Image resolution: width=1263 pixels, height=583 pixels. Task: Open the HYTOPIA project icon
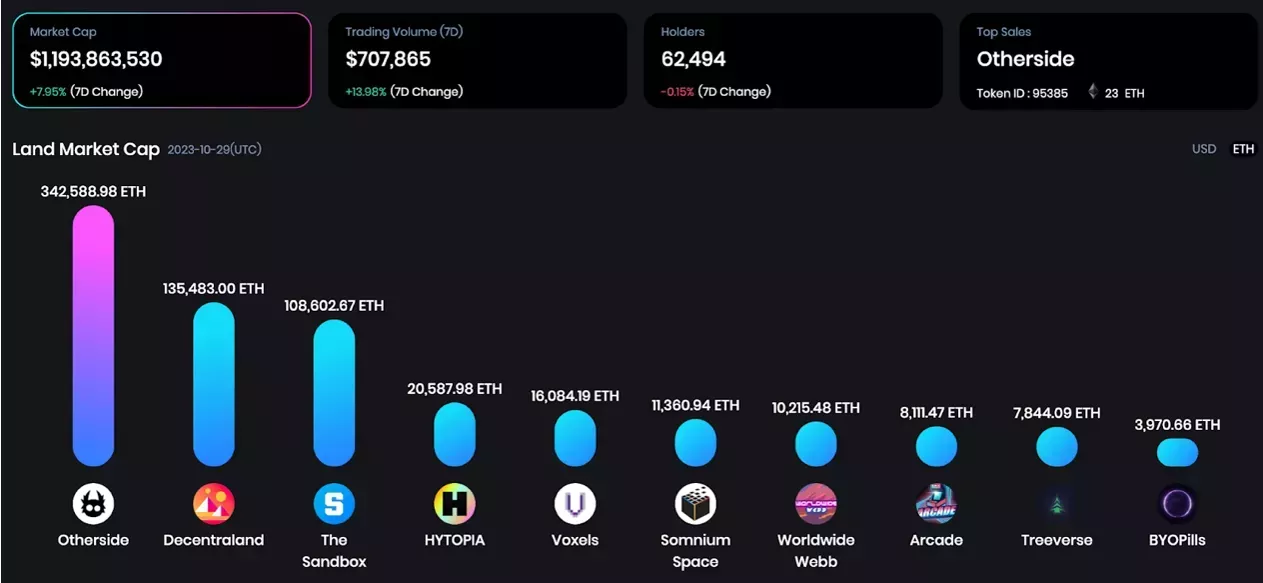coord(455,503)
